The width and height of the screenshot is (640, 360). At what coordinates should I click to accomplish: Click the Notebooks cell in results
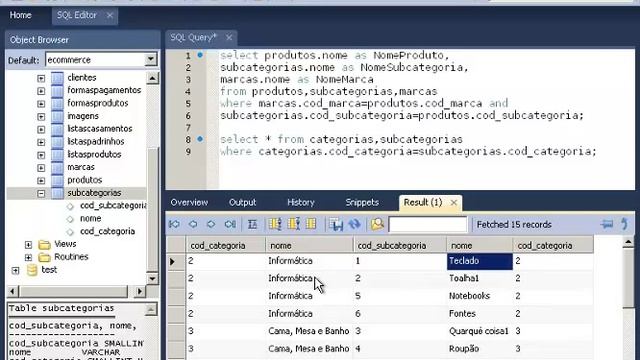(480, 296)
